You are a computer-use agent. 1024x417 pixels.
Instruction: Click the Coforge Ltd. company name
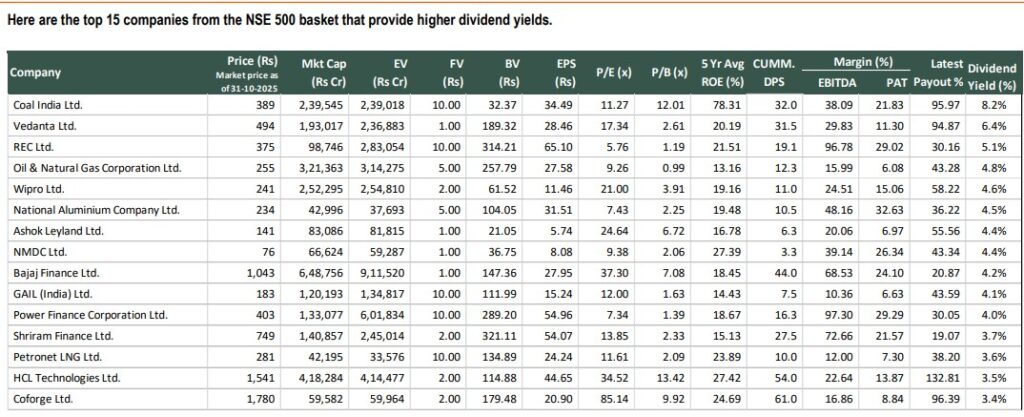(39, 400)
